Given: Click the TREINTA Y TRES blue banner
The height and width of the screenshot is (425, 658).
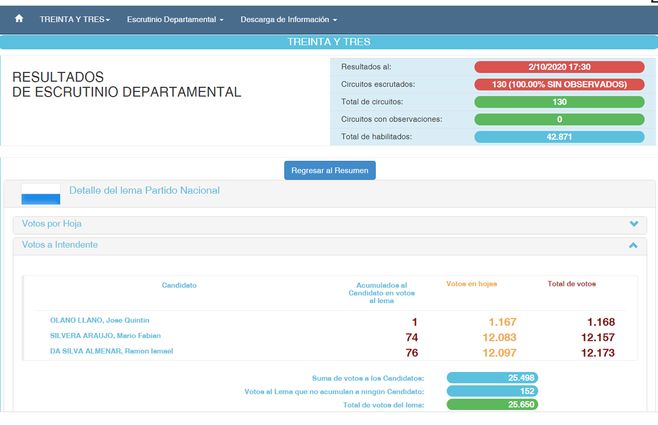Looking at the screenshot, I should pyautogui.click(x=329, y=42).
